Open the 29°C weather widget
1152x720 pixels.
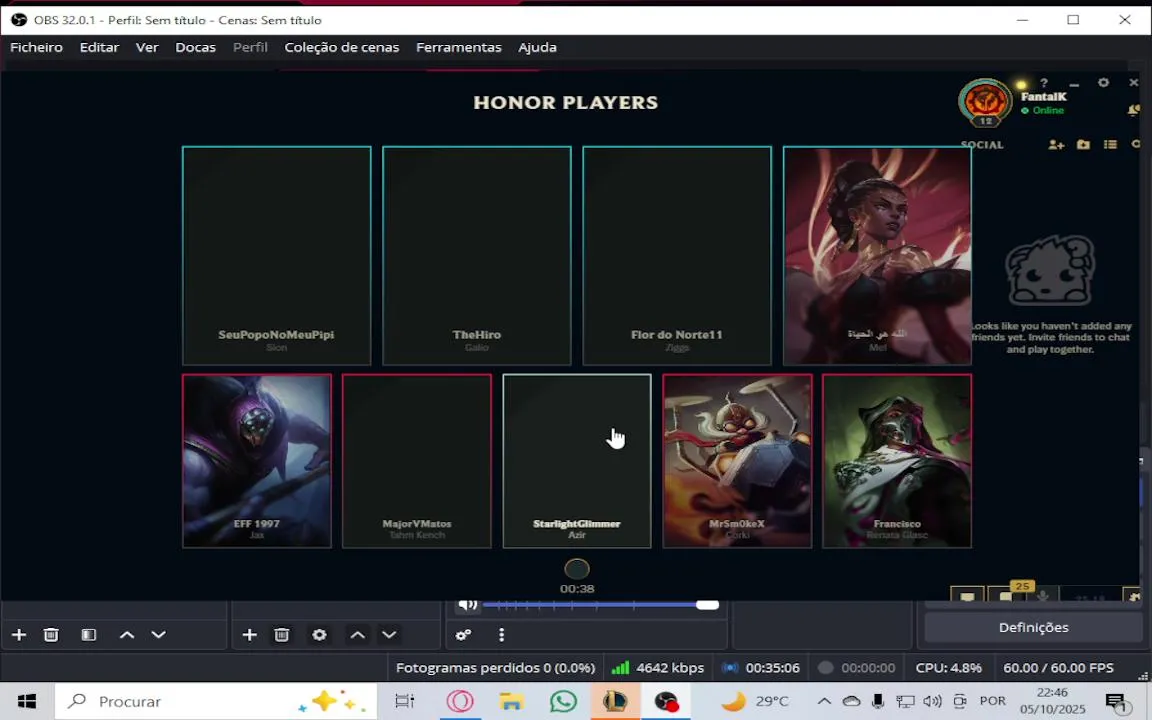coord(754,702)
